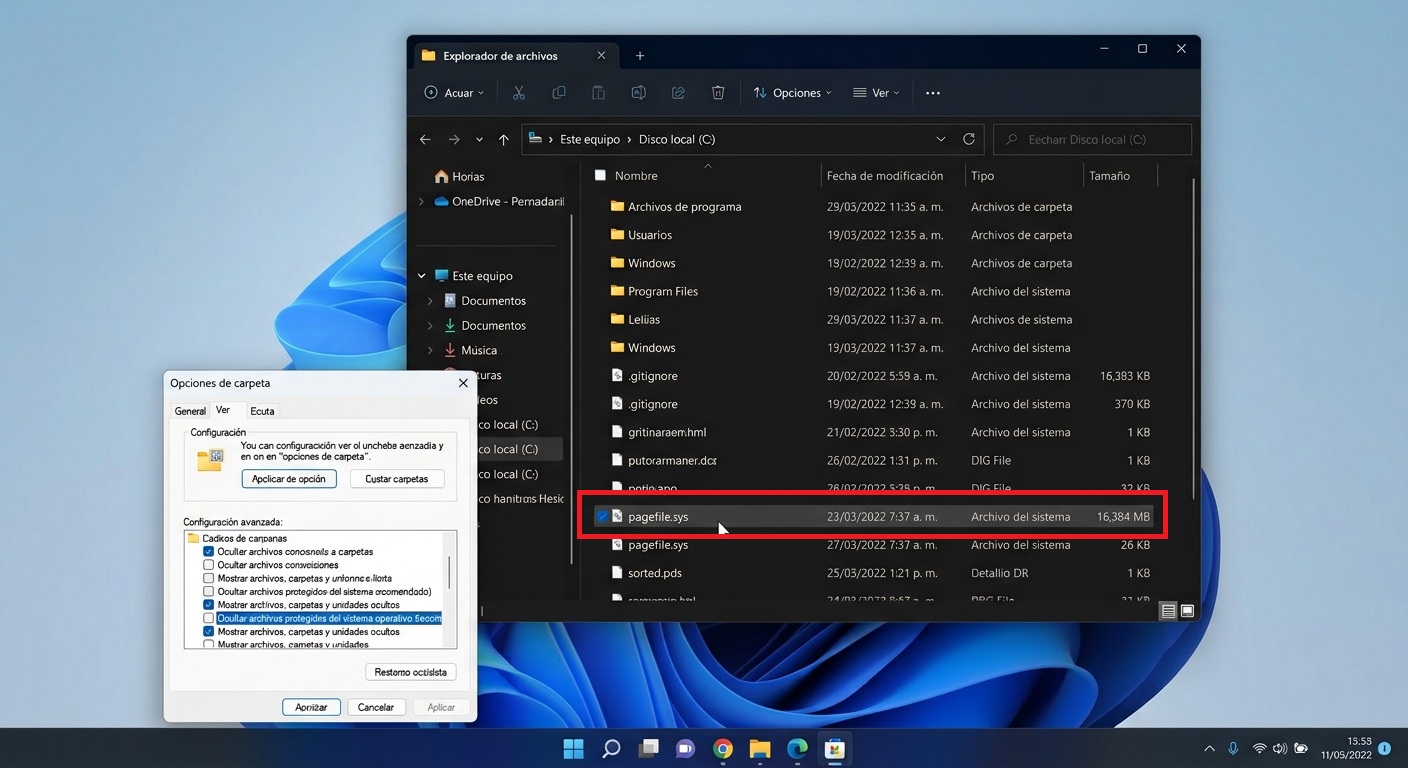Open the Ver view dropdown
Image resolution: width=1408 pixels, height=768 pixels.
click(x=876, y=93)
